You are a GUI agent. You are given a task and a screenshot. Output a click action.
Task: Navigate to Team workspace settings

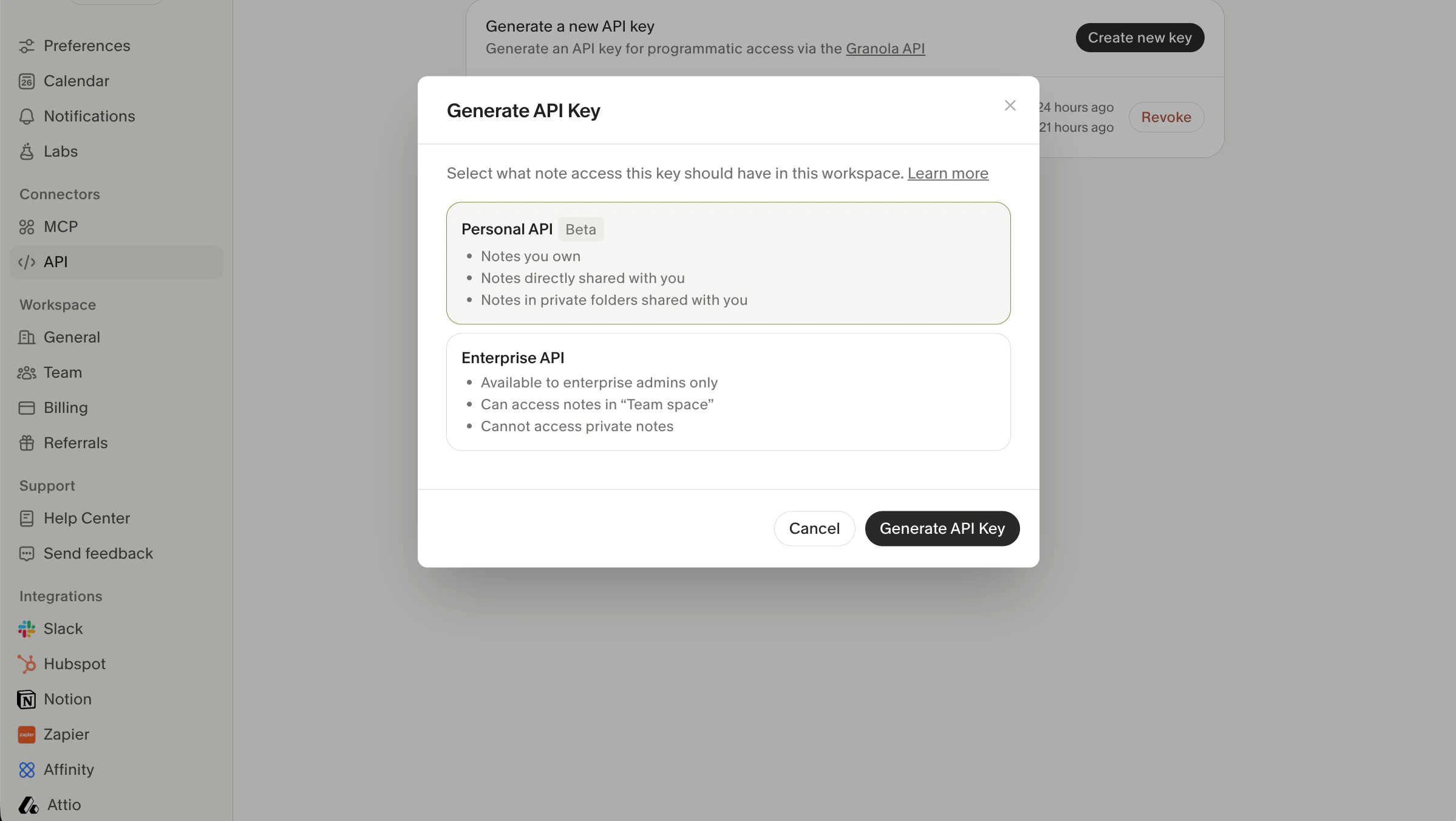[x=62, y=372]
